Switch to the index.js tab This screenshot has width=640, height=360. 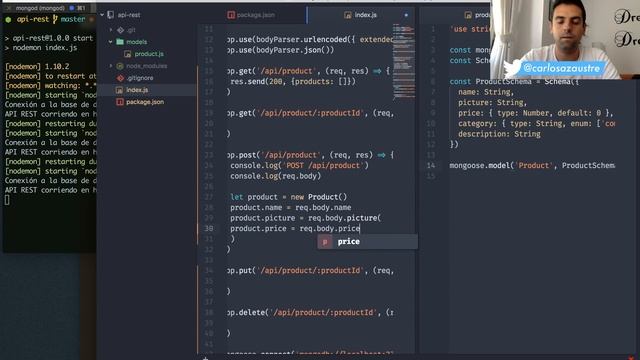(x=365, y=15)
